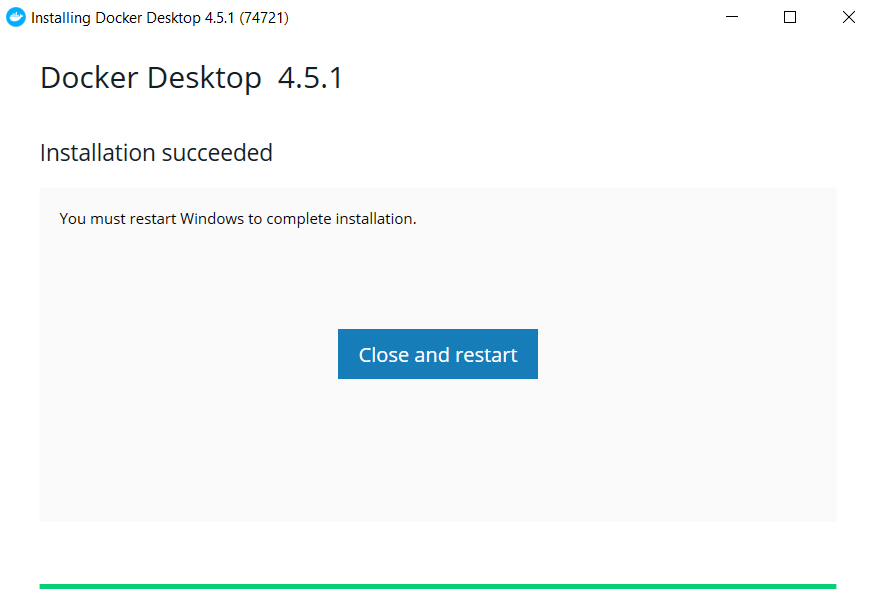Click the word 'Close' in the blue button
The image size is (878, 607).
pos(384,355)
